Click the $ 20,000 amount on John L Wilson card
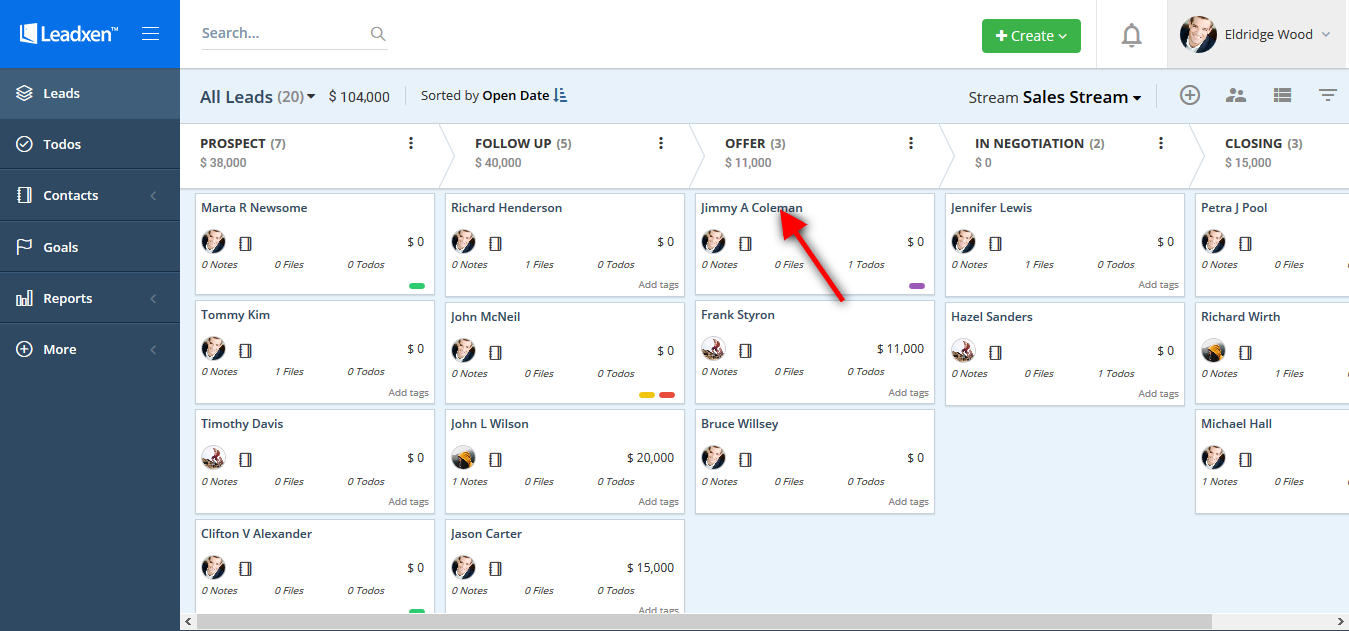 [x=650, y=458]
